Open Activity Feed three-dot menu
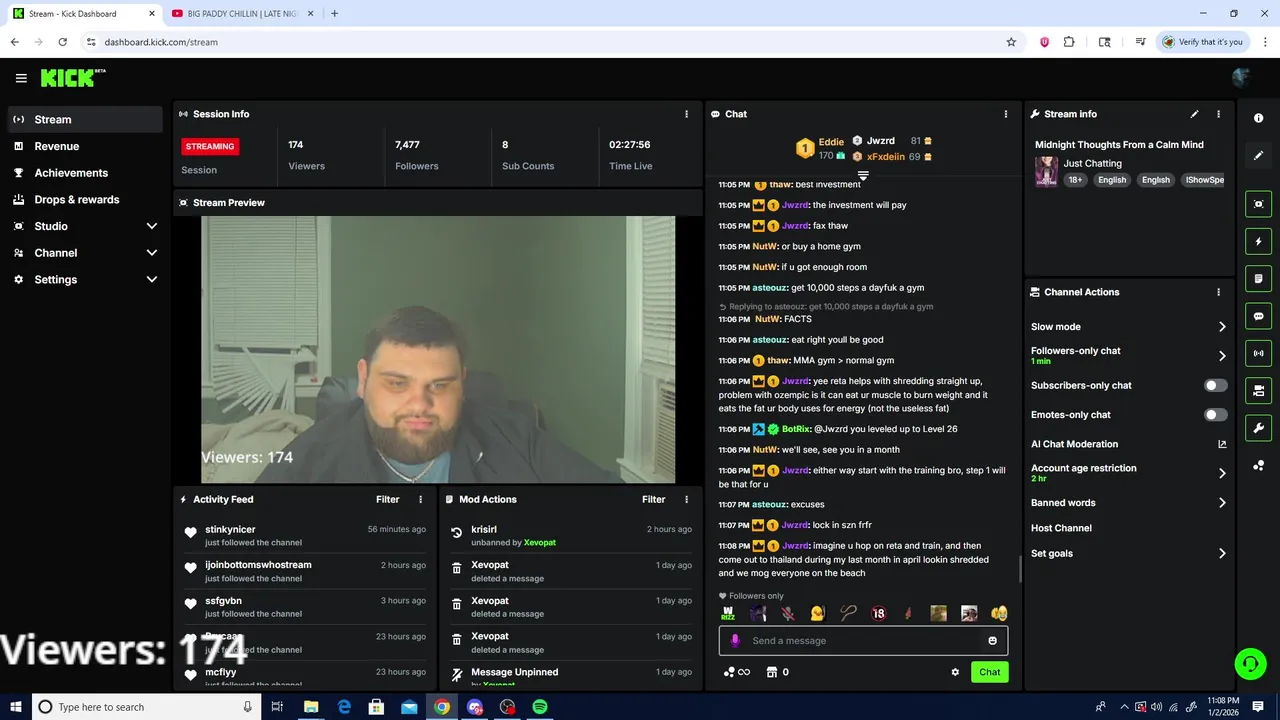 tap(420, 499)
